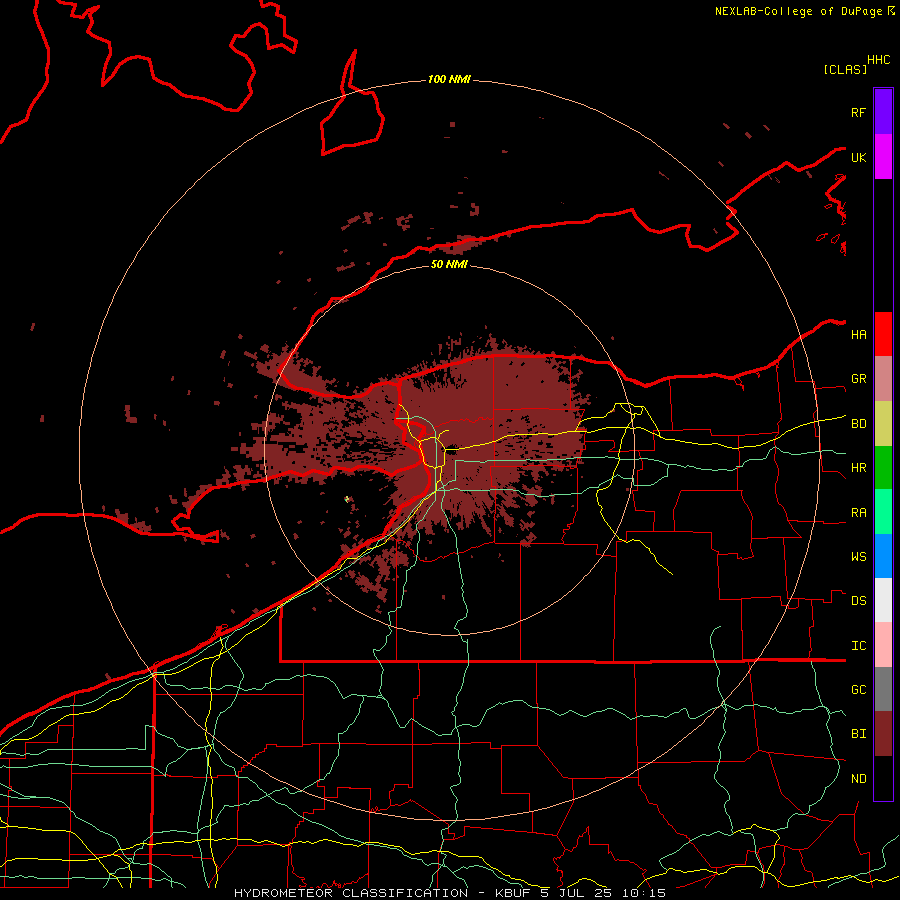Viewport: 900px width, 900px height.
Task: Click the 'RA' legend label
Action: (x=858, y=513)
